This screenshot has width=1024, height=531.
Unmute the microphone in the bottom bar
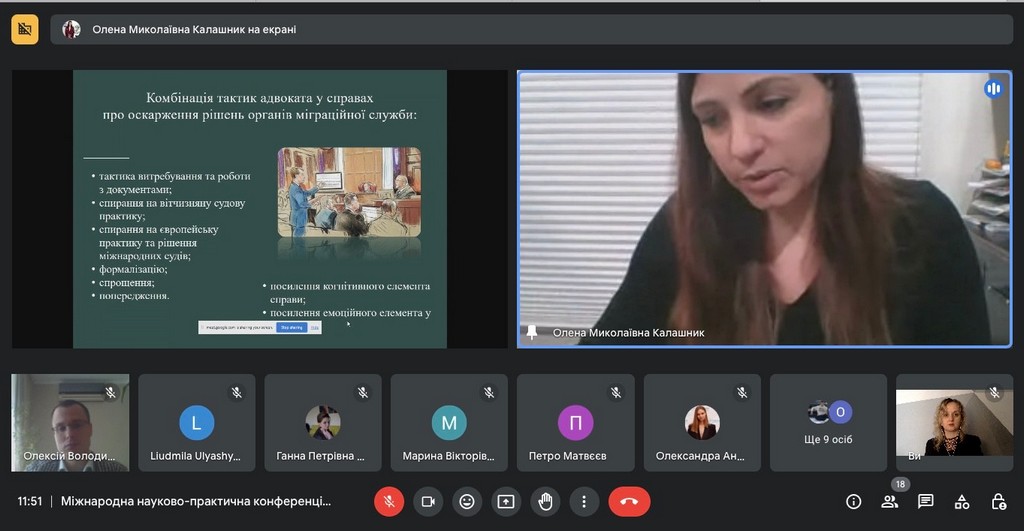coord(389,501)
